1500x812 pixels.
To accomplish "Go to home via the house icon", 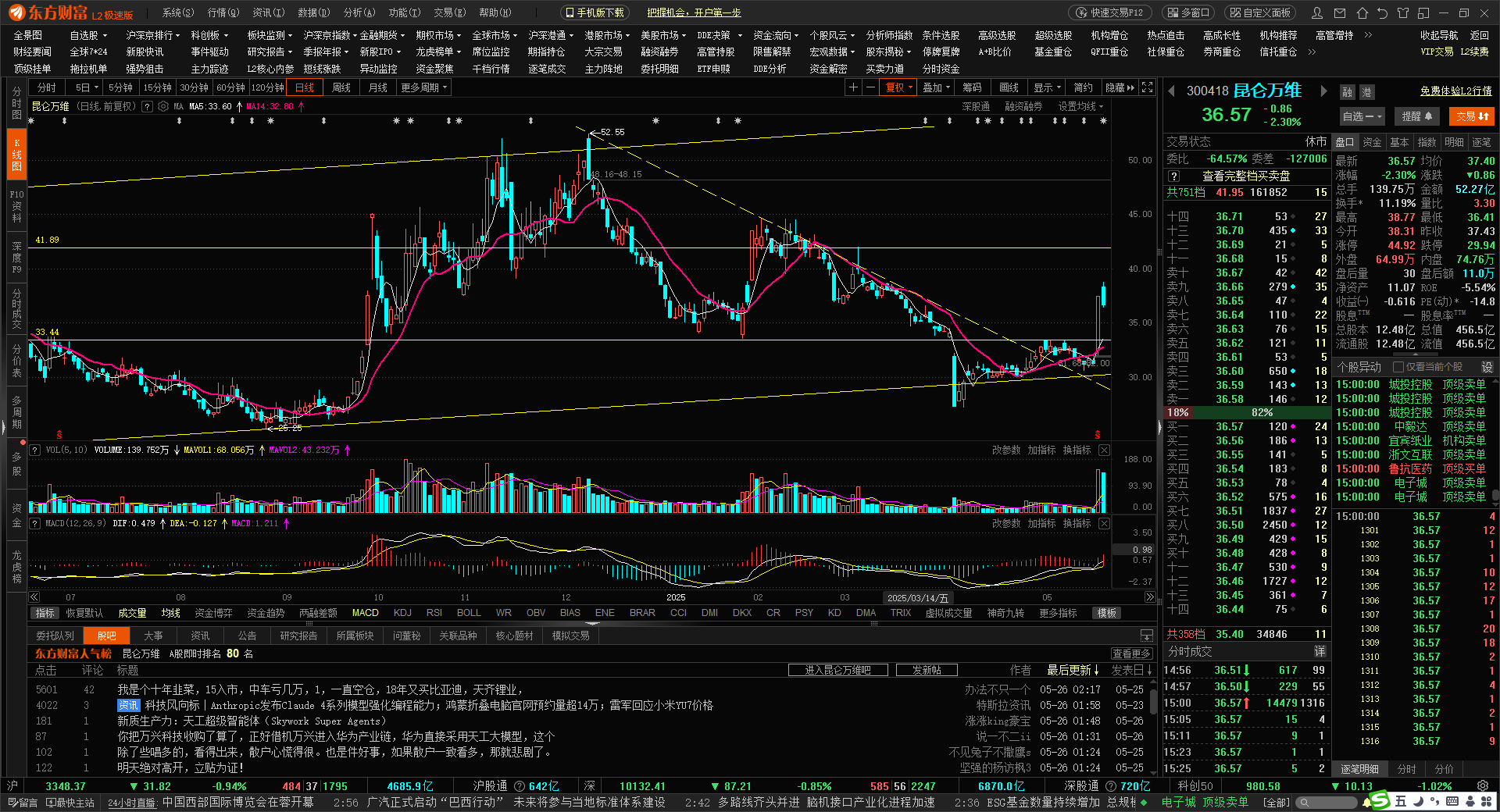I will click(1362, 12).
